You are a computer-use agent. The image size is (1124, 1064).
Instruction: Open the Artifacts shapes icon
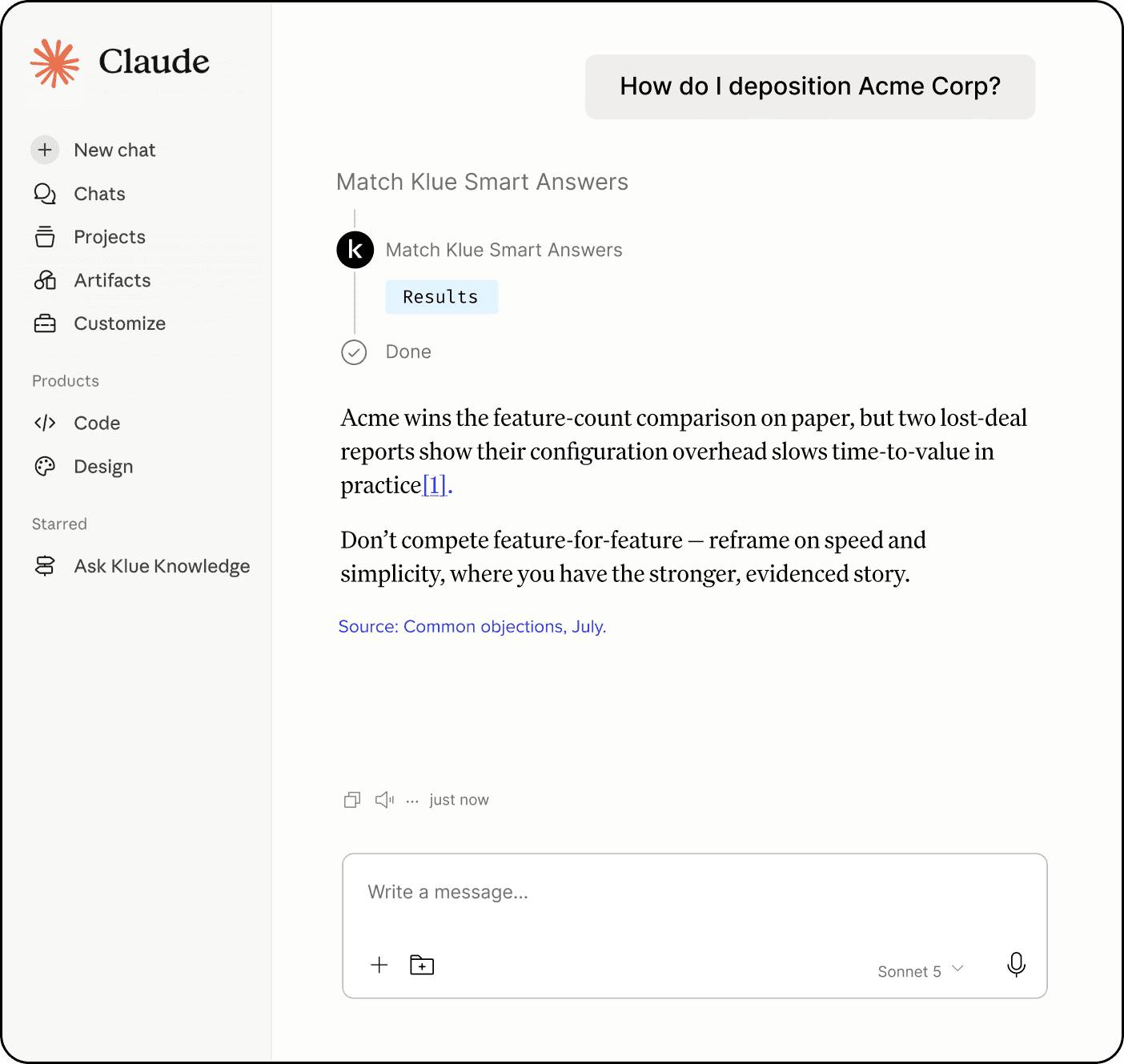[x=45, y=280]
